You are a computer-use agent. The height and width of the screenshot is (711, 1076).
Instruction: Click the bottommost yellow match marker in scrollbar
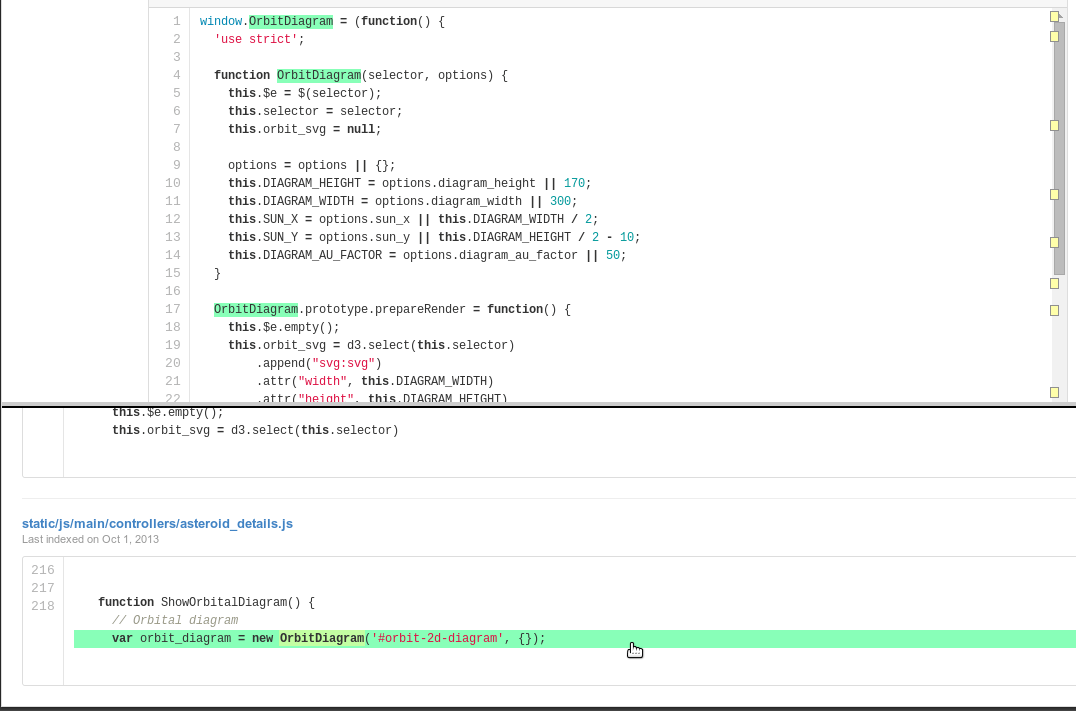pyautogui.click(x=1055, y=393)
